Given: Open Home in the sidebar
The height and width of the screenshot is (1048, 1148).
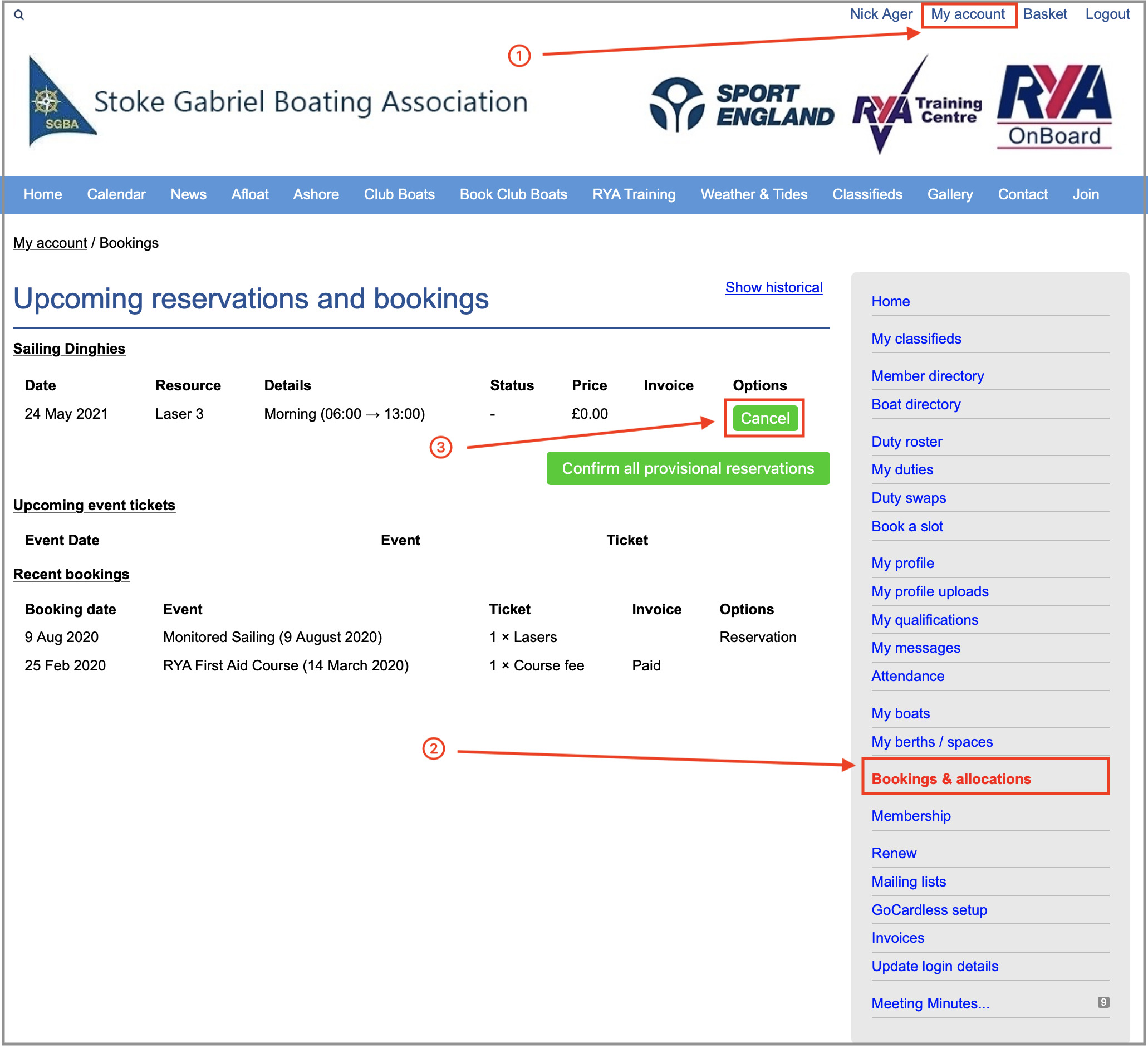Looking at the screenshot, I should tap(891, 301).
